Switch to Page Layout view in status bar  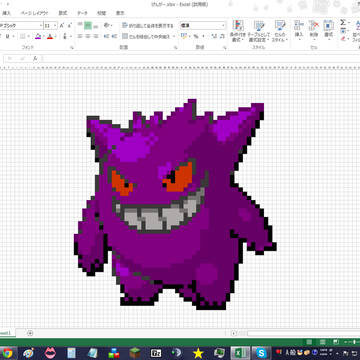322,342
